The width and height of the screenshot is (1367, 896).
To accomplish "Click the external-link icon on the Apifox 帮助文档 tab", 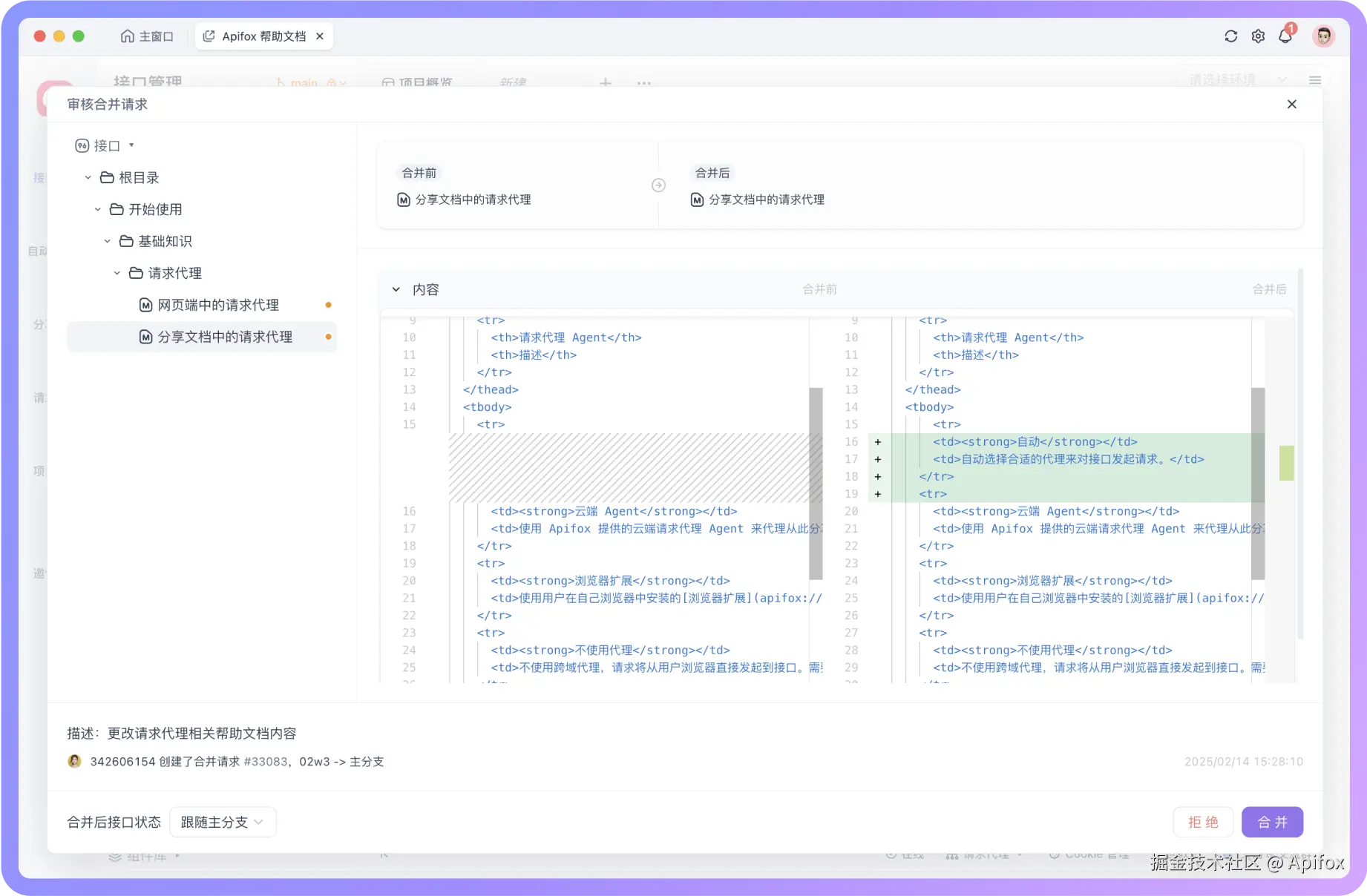I will [209, 35].
